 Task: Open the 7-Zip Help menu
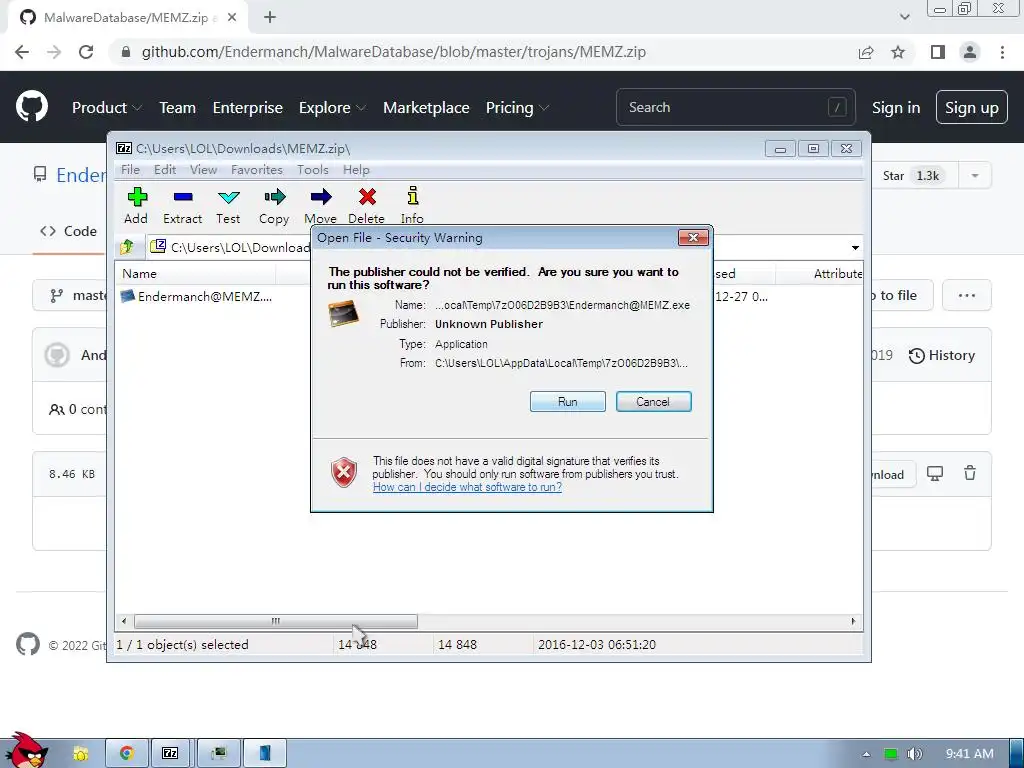point(356,170)
